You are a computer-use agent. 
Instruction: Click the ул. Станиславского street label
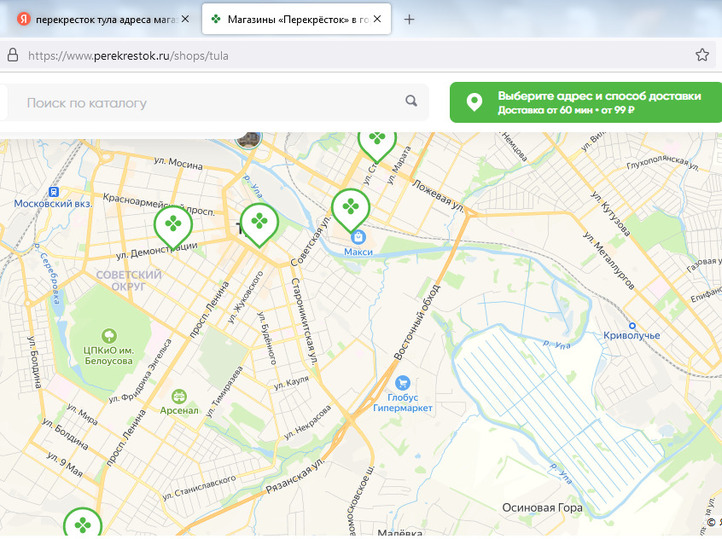[199, 488]
